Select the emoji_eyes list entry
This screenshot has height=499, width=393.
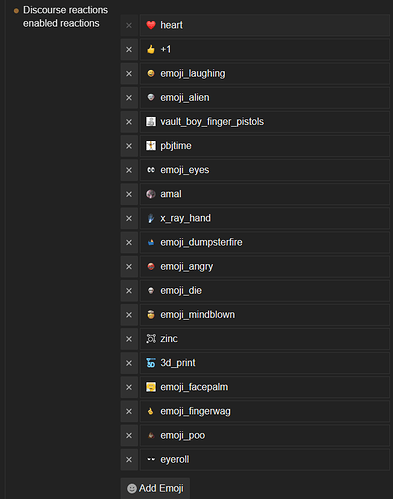pos(265,170)
